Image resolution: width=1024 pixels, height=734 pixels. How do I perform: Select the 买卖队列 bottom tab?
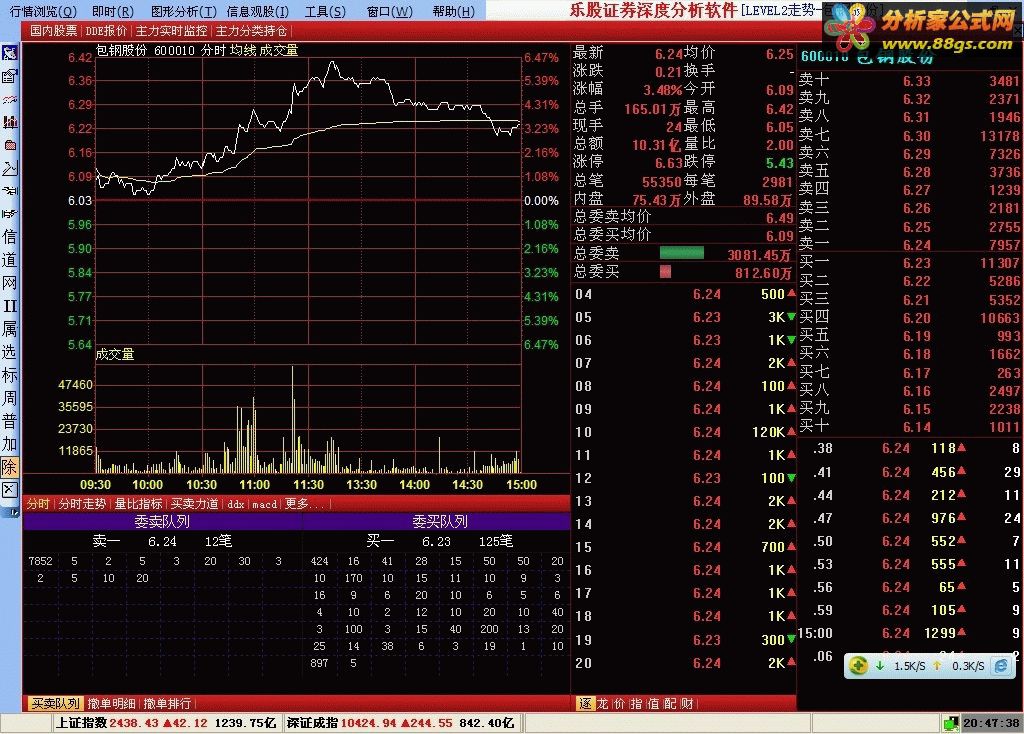(56, 703)
